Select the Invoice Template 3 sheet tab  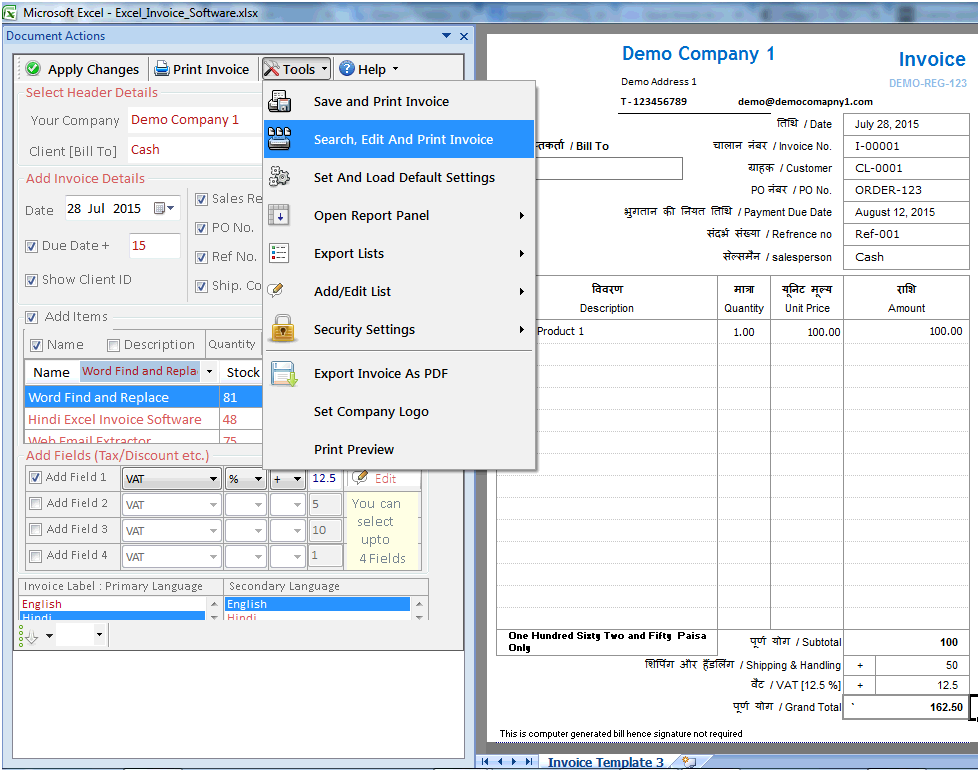coord(606,761)
